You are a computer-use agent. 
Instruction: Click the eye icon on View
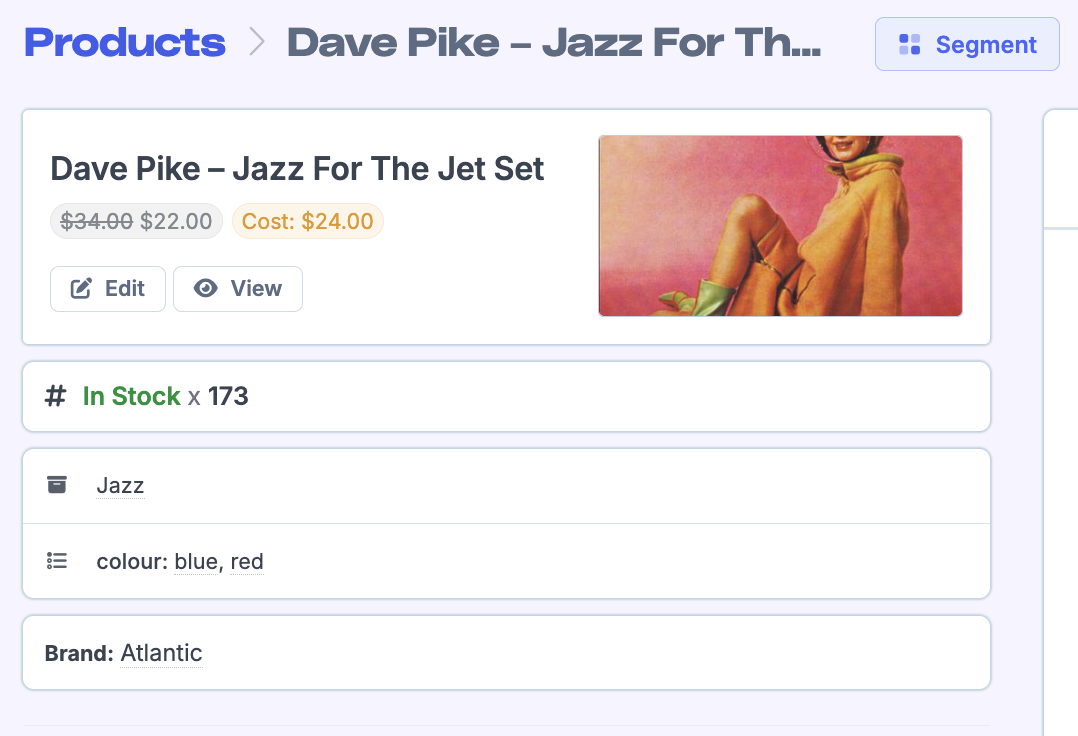(206, 289)
